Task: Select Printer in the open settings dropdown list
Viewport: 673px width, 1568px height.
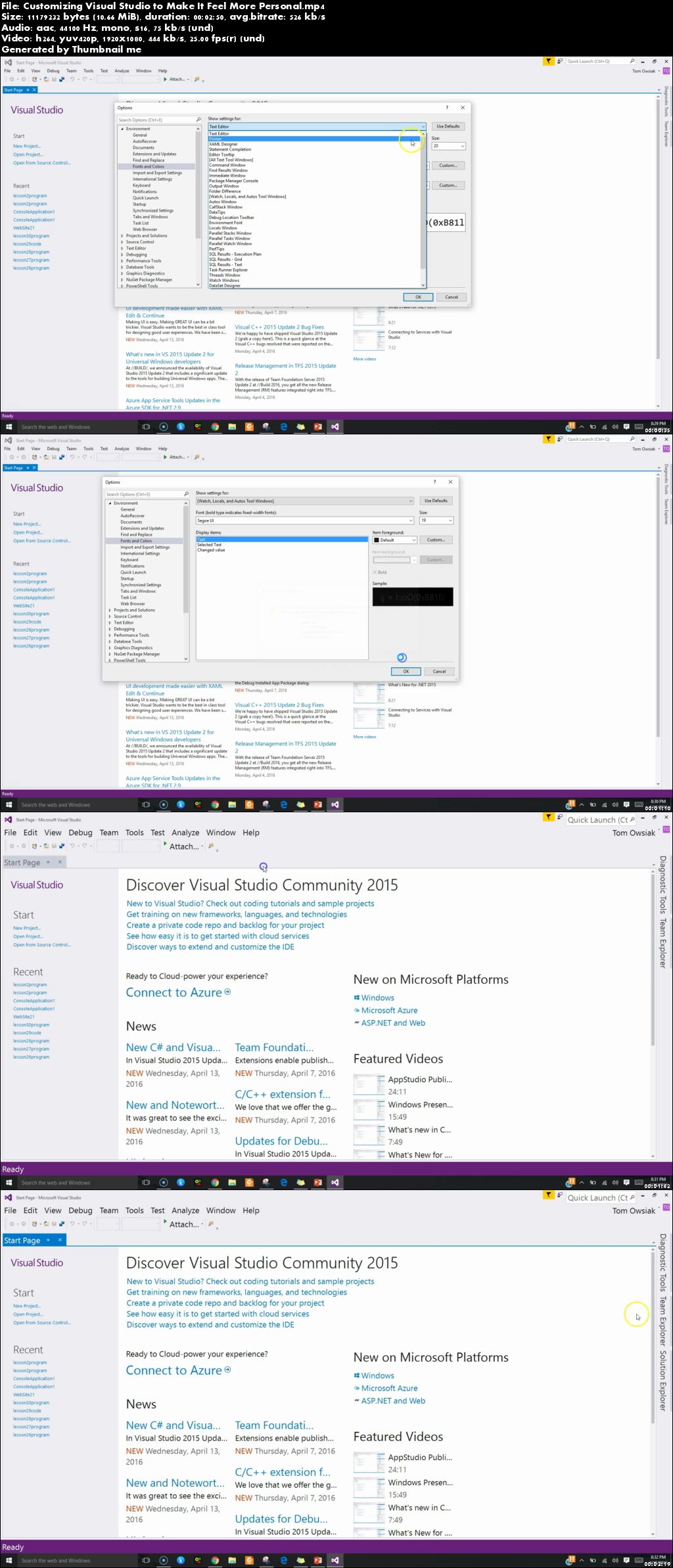Action: click(313, 139)
